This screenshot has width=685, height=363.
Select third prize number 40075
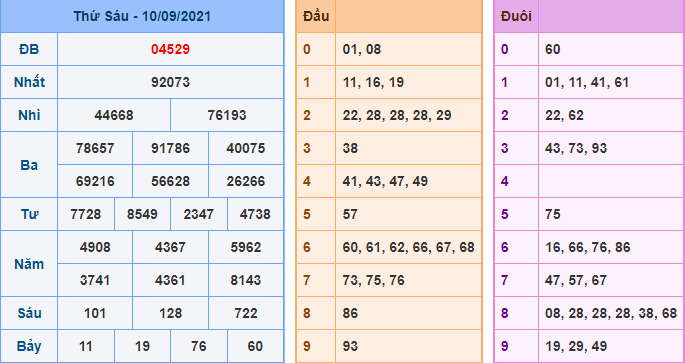[x=246, y=148]
